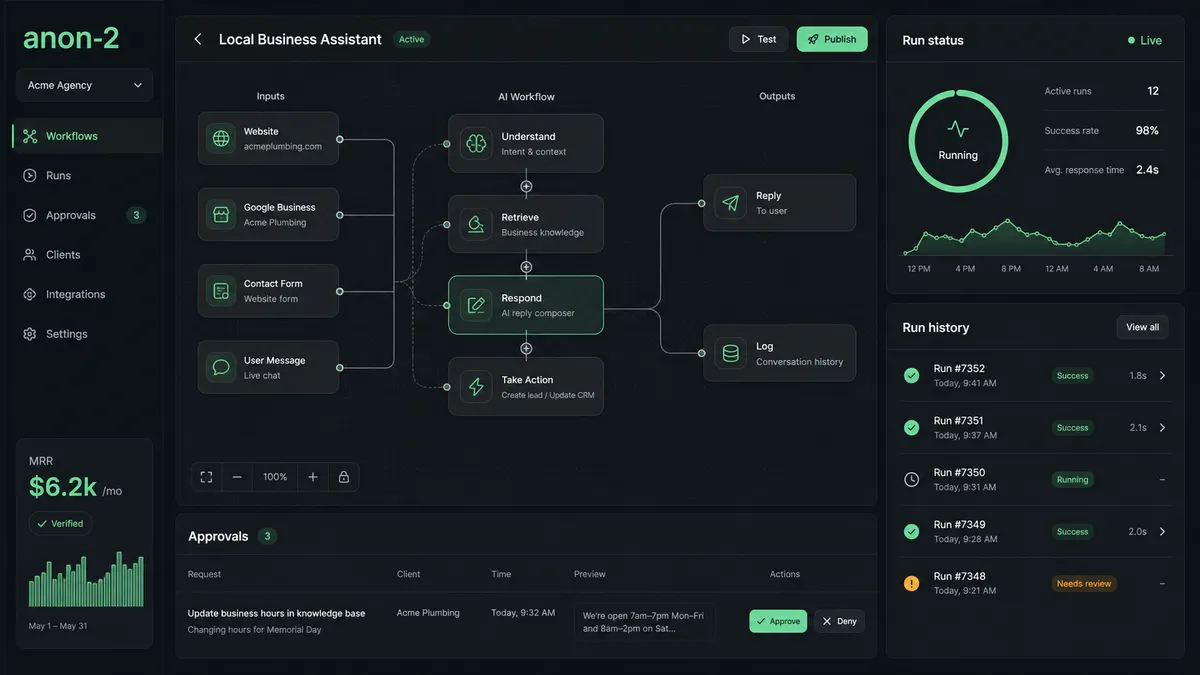
Task: Open Settings in the sidebar
Action: click(x=87, y=334)
